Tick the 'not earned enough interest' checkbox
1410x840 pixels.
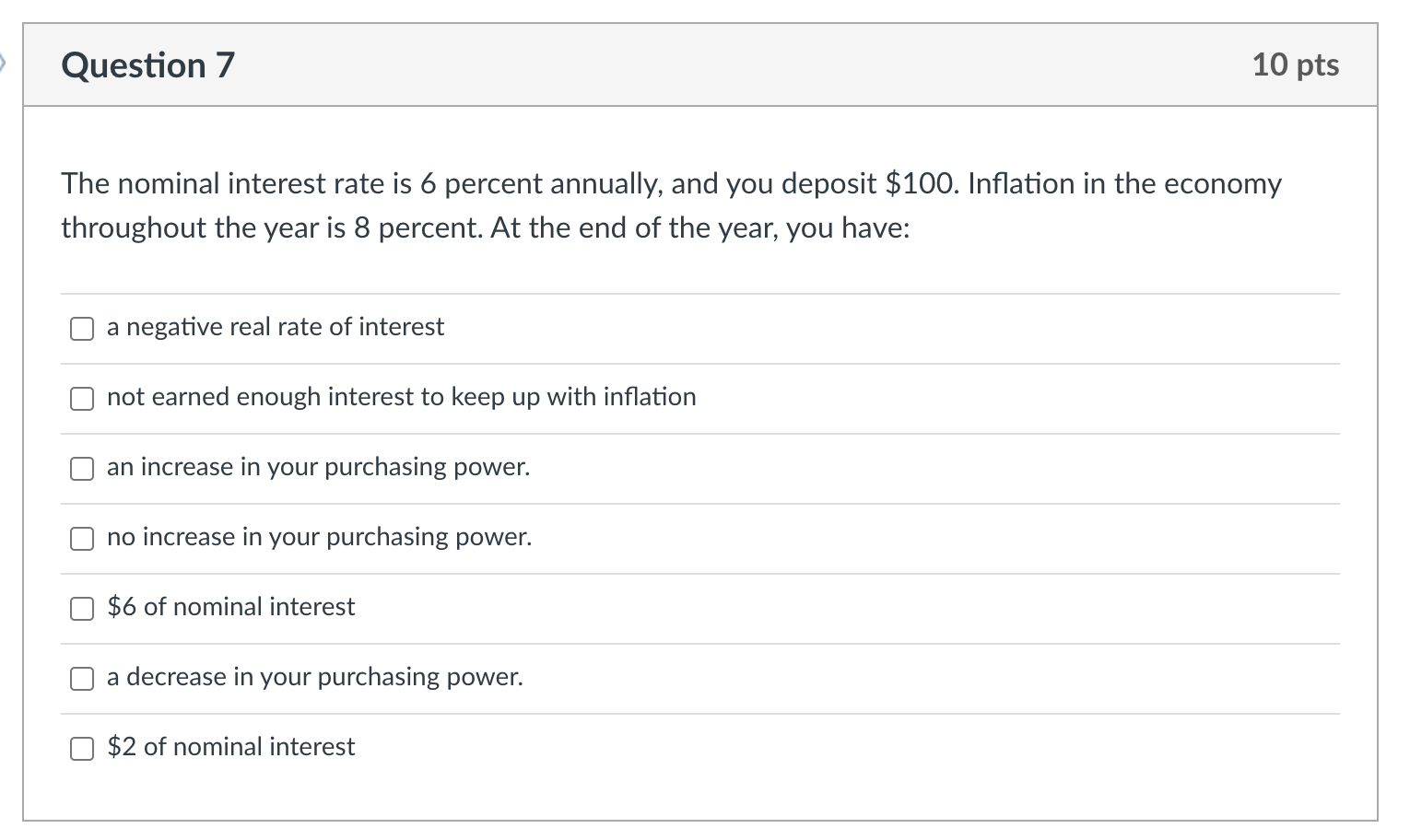coord(82,399)
